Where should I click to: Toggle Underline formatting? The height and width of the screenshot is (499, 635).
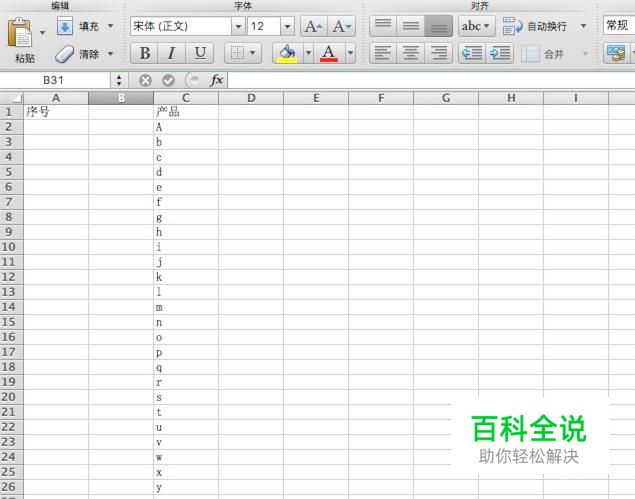200,53
